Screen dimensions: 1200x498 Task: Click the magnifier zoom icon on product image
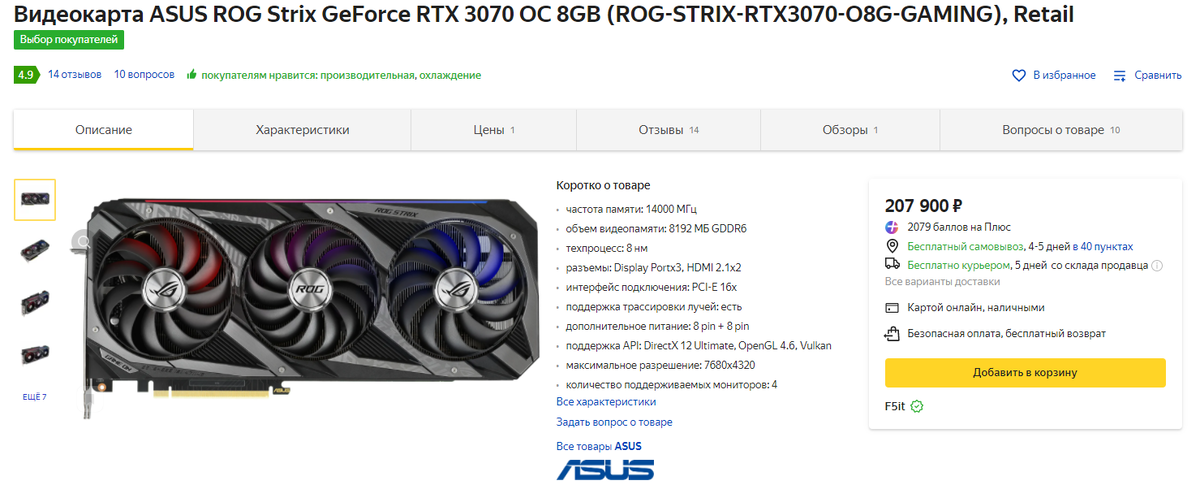[82, 240]
